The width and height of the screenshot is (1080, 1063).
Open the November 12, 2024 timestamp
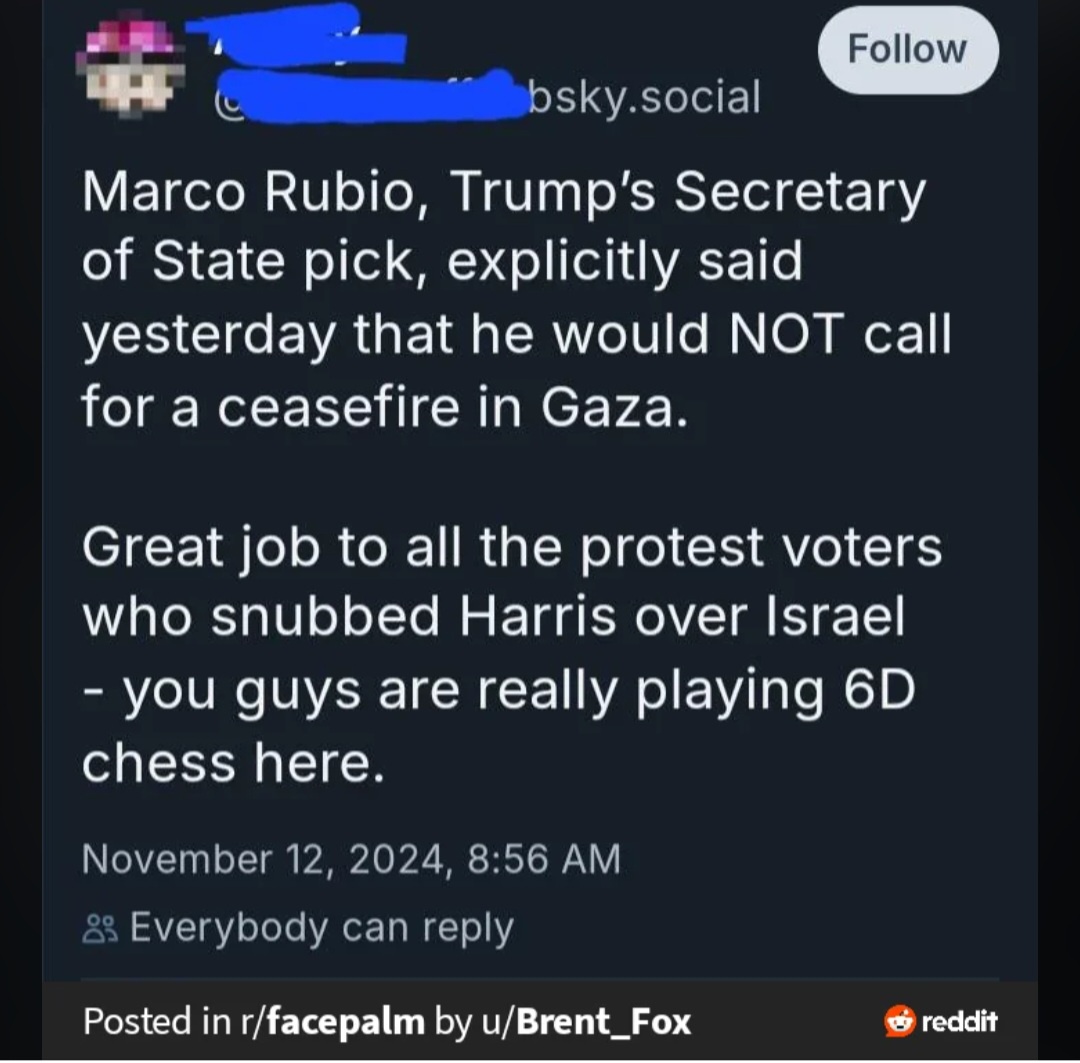(351, 859)
